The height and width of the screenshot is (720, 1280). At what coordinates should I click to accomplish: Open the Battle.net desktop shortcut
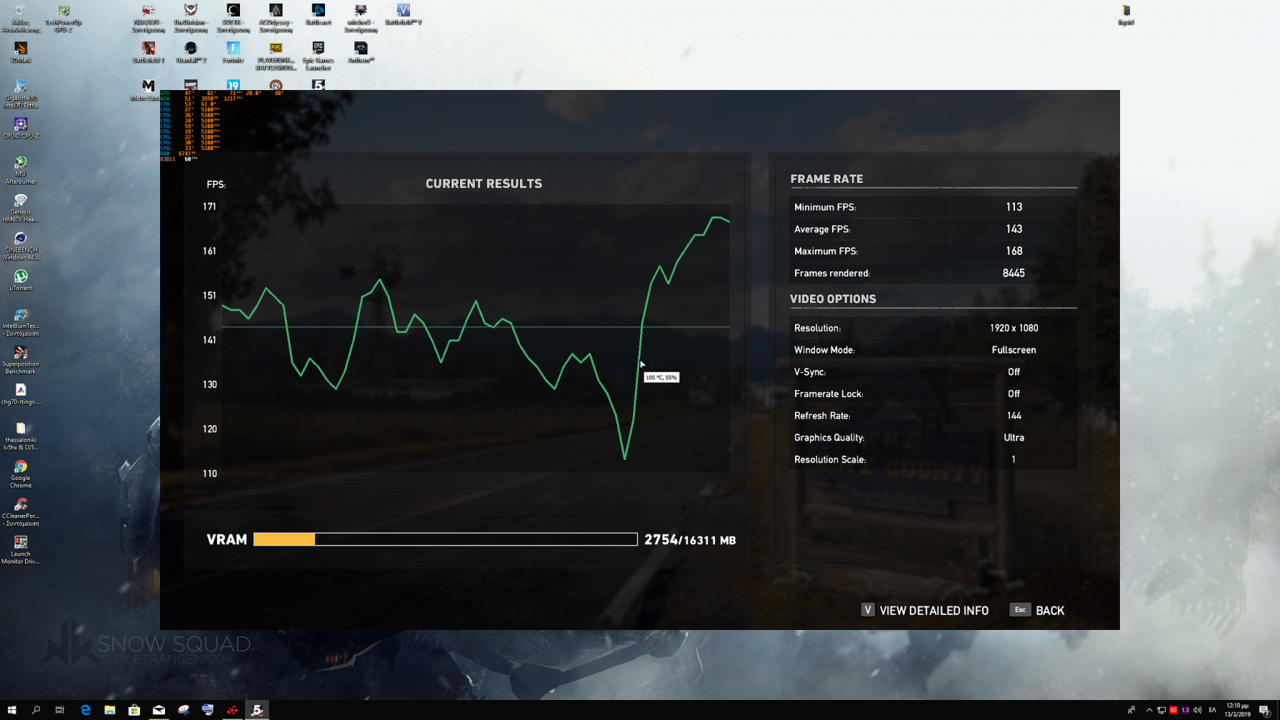pyautogui.click(x=318, y=14)
